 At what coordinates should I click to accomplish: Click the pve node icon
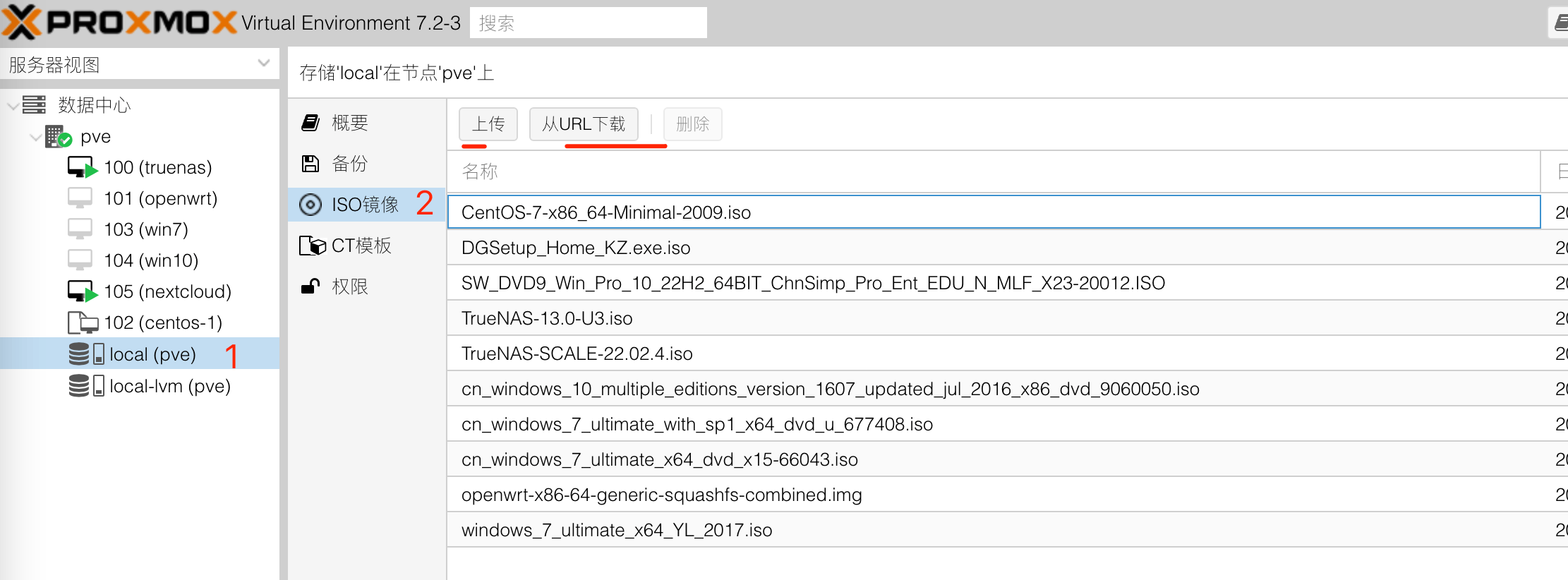click(x=58, y=136)
